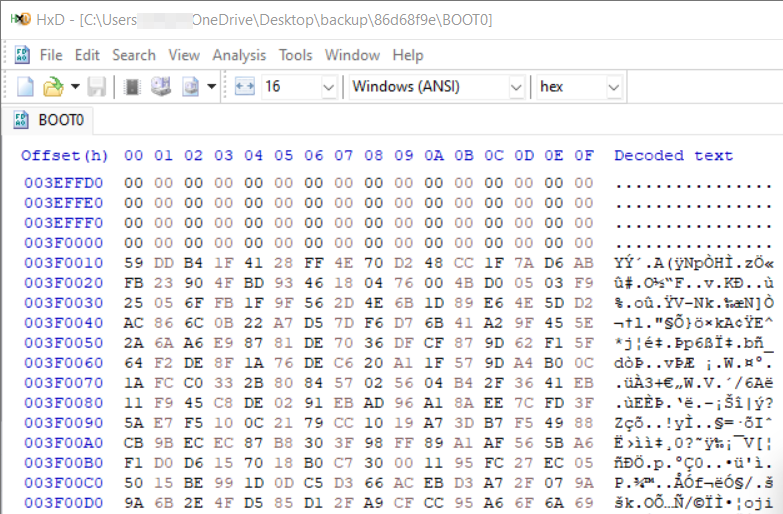
Task: Click byte 59 at offset 003F0010
Action: pyautogui.click(x=133, y=263)
